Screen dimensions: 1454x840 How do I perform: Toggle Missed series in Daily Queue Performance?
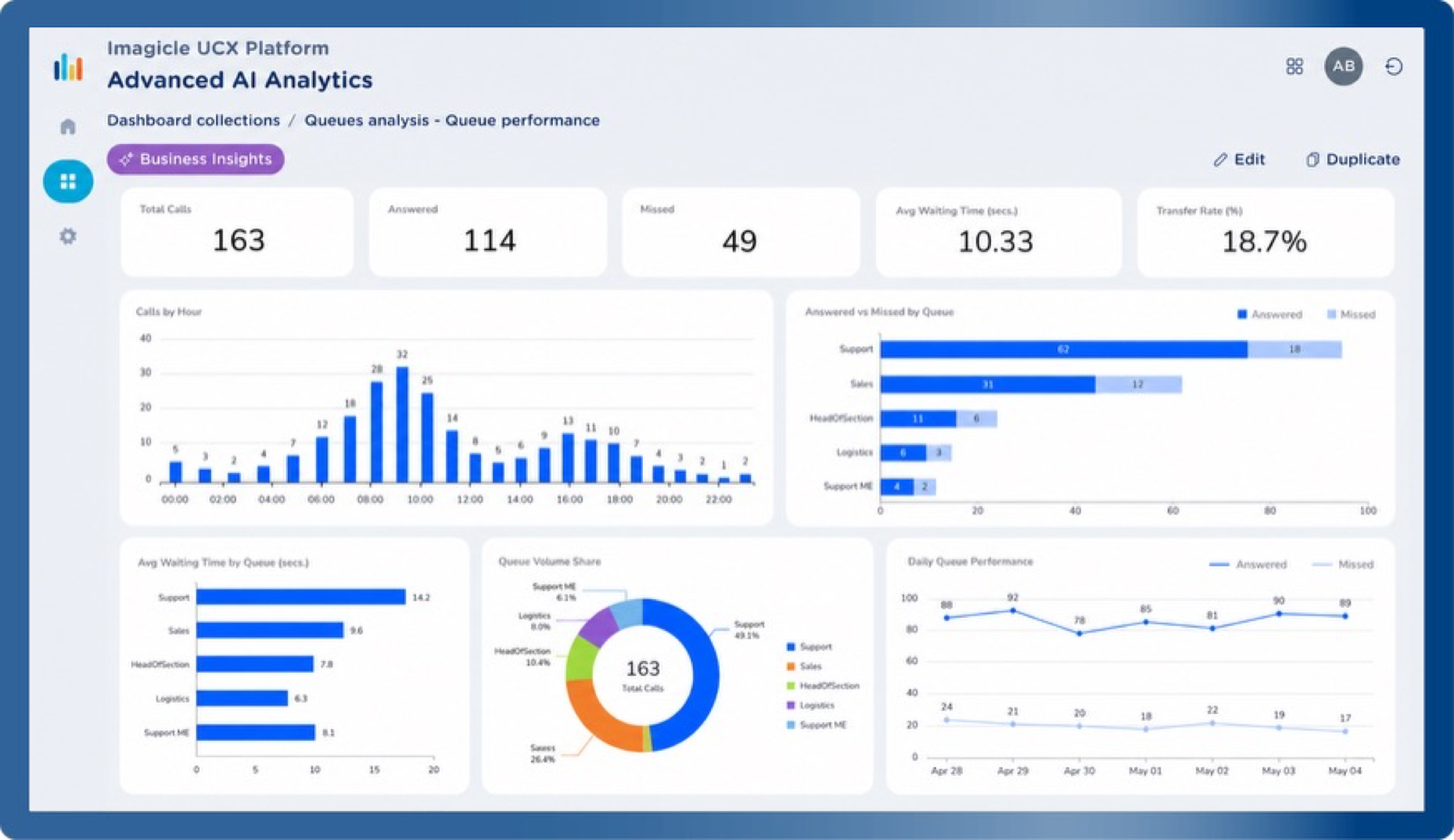tap(1342, 564)
